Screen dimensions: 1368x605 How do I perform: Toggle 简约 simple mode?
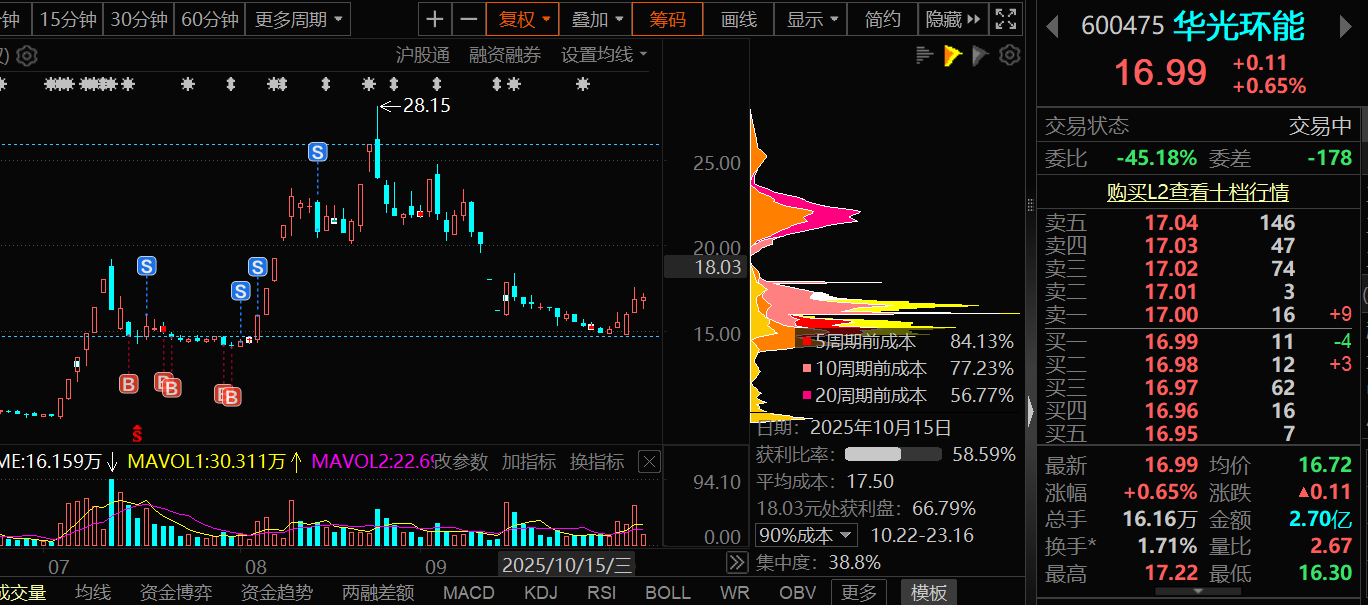pos(883,19)
